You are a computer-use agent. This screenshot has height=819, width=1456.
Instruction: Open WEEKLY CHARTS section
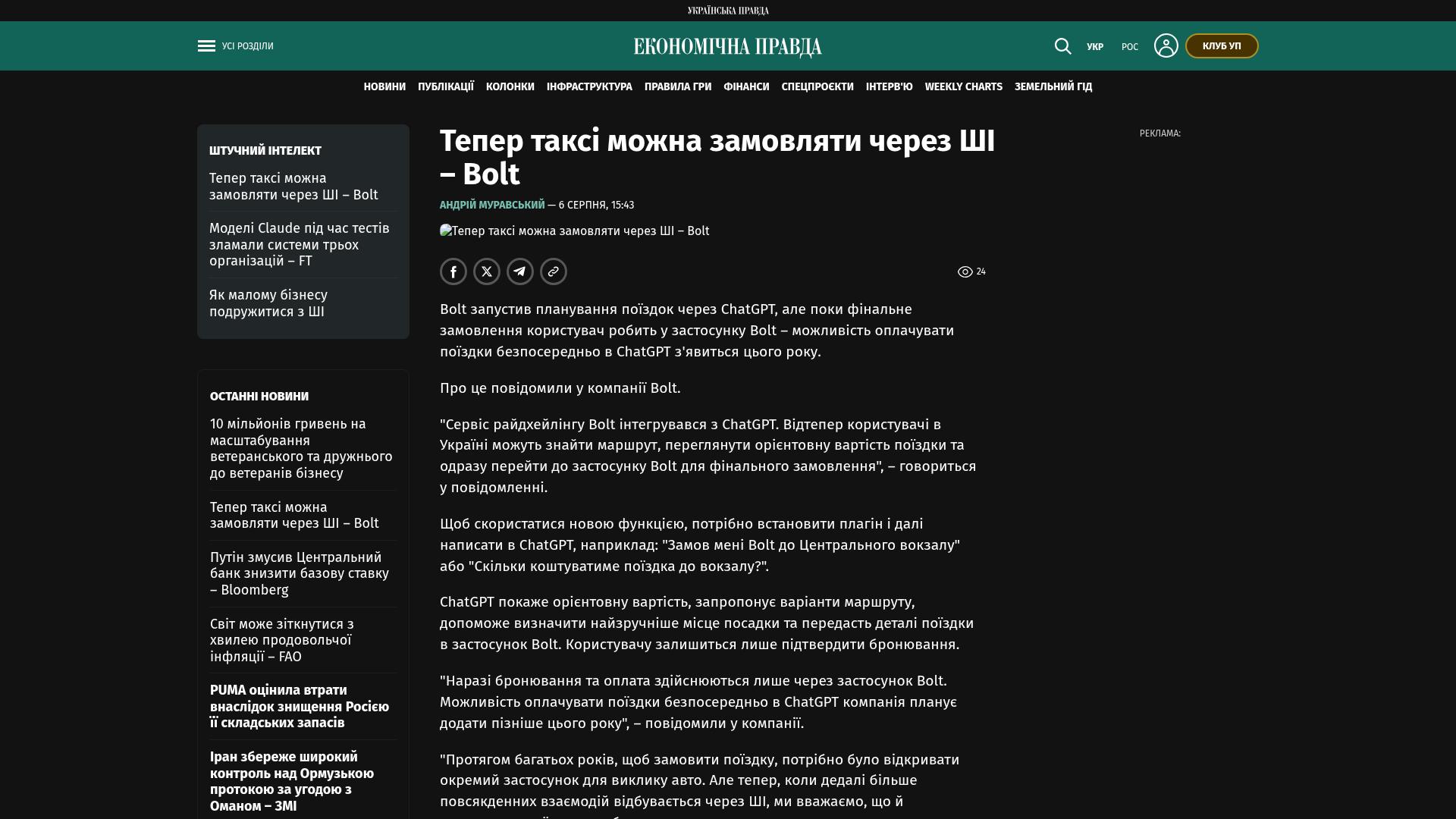click(x=964, y=87)
